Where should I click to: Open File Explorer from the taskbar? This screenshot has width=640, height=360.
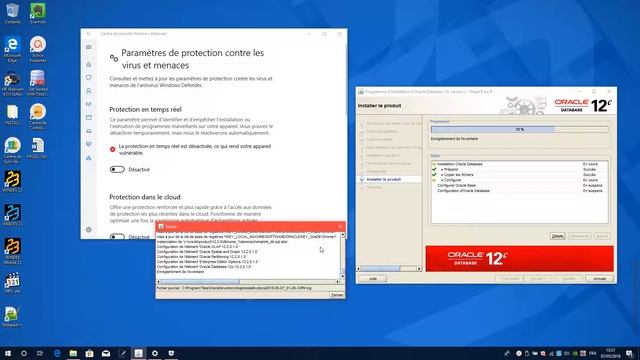click(x=73, y=353)
